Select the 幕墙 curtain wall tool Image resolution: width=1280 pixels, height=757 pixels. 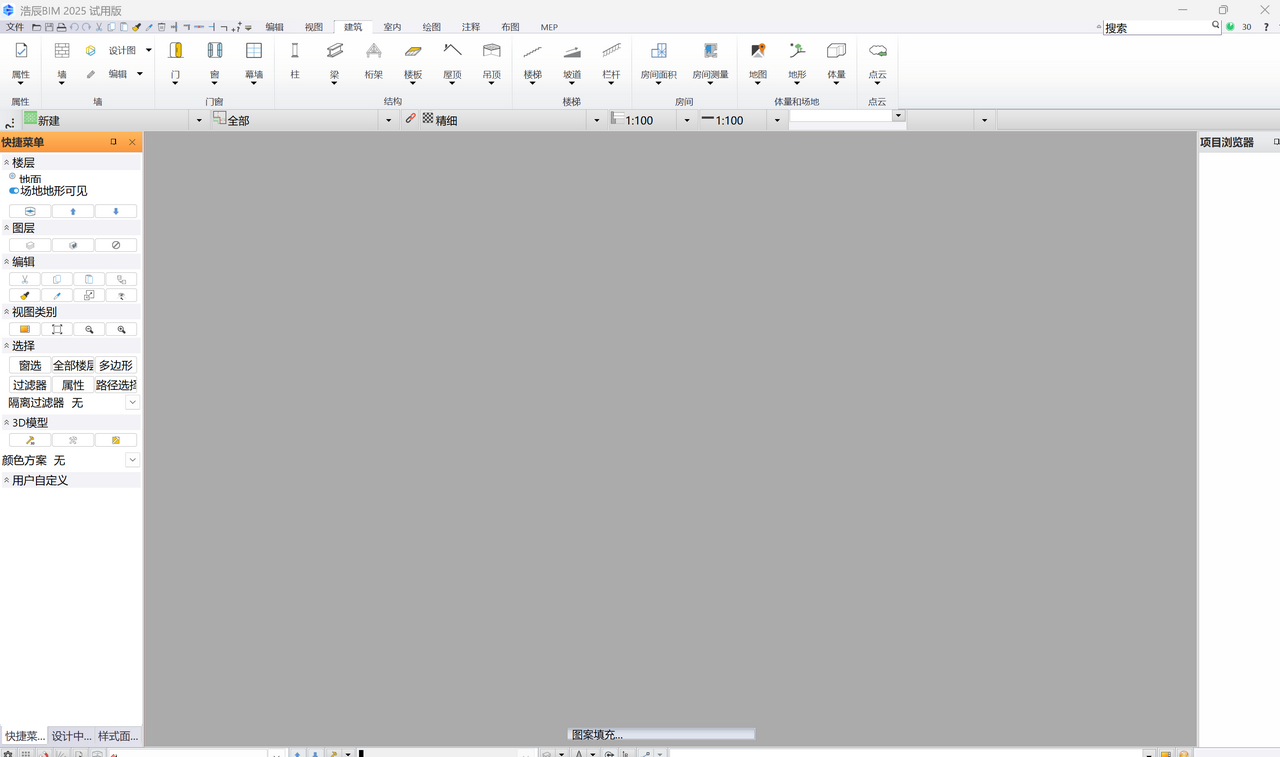point(254,51)
